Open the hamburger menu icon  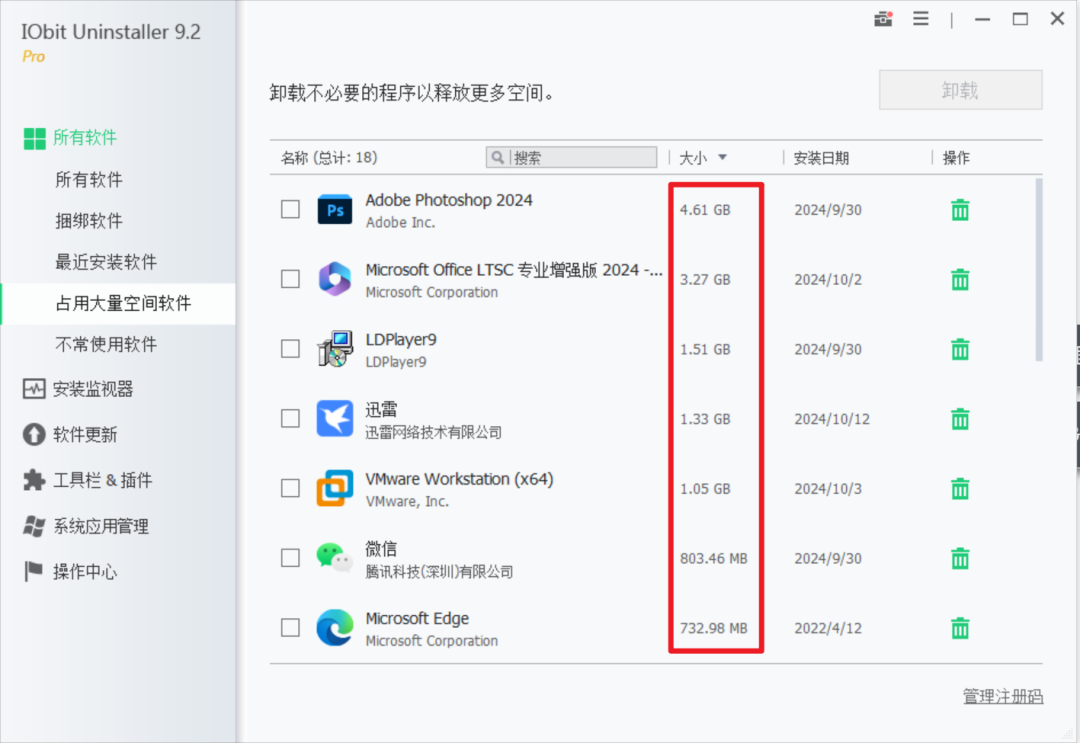[921, 19]
